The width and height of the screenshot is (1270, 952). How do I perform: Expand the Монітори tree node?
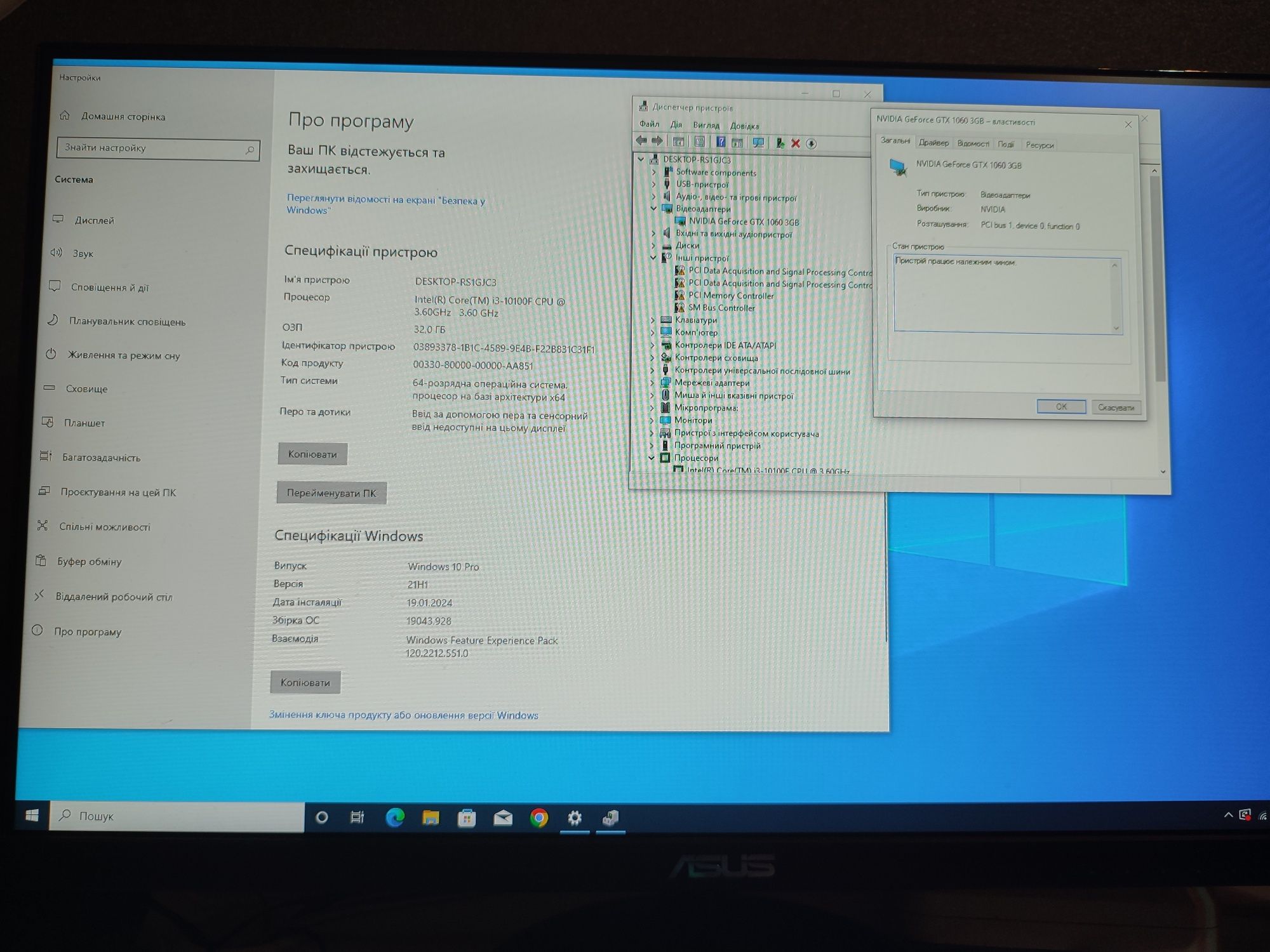pos(652,420)
